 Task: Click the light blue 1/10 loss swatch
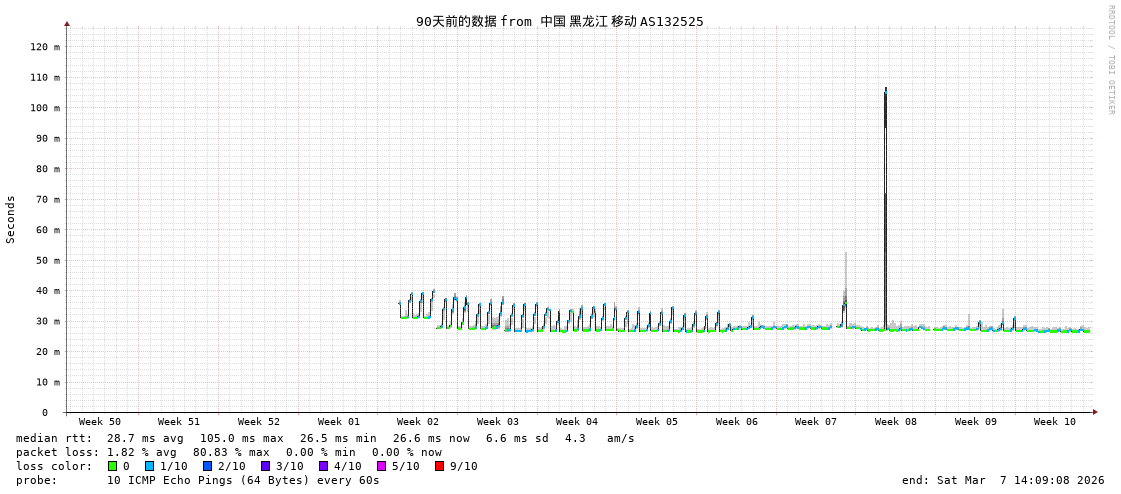point(149,466)
